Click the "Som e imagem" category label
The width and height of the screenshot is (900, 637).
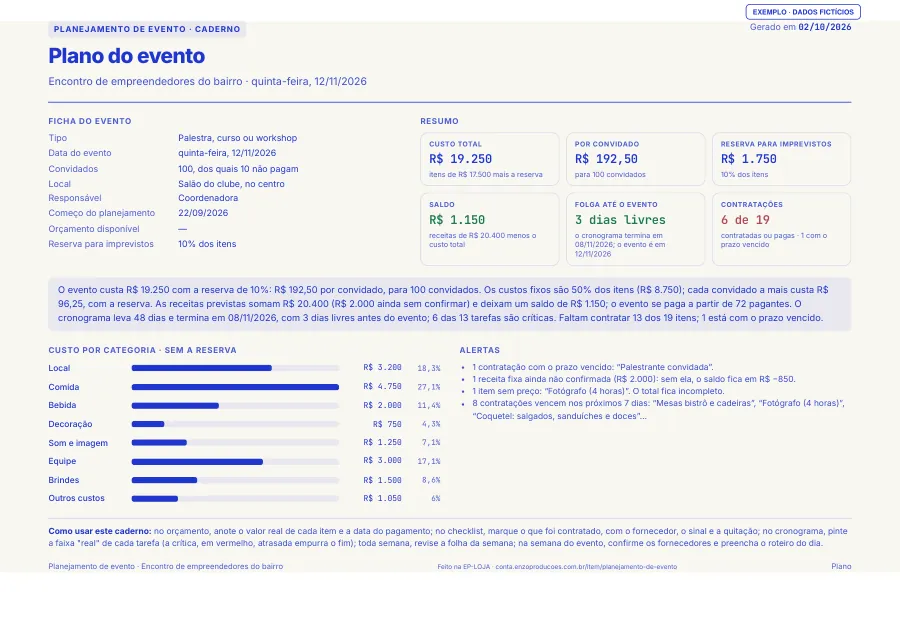[x=78, y=443]
